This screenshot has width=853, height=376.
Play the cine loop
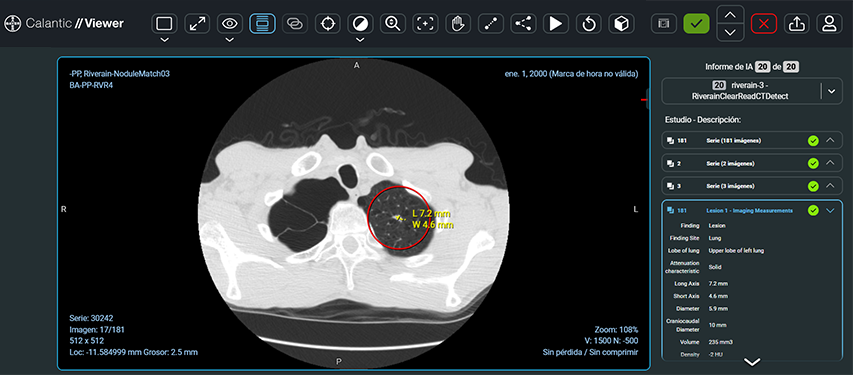pos(556,23)
